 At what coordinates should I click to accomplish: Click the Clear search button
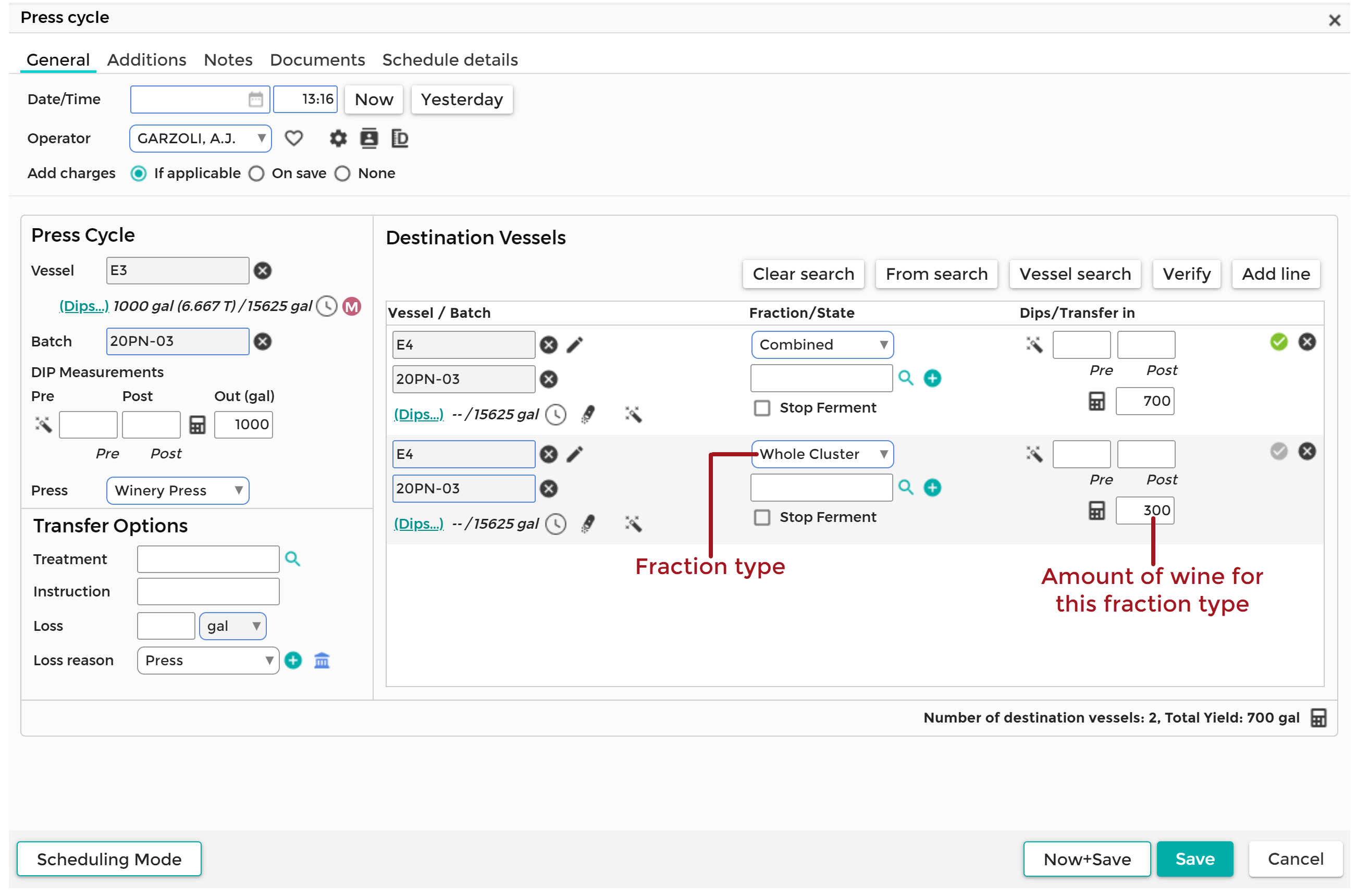(804, 275)
